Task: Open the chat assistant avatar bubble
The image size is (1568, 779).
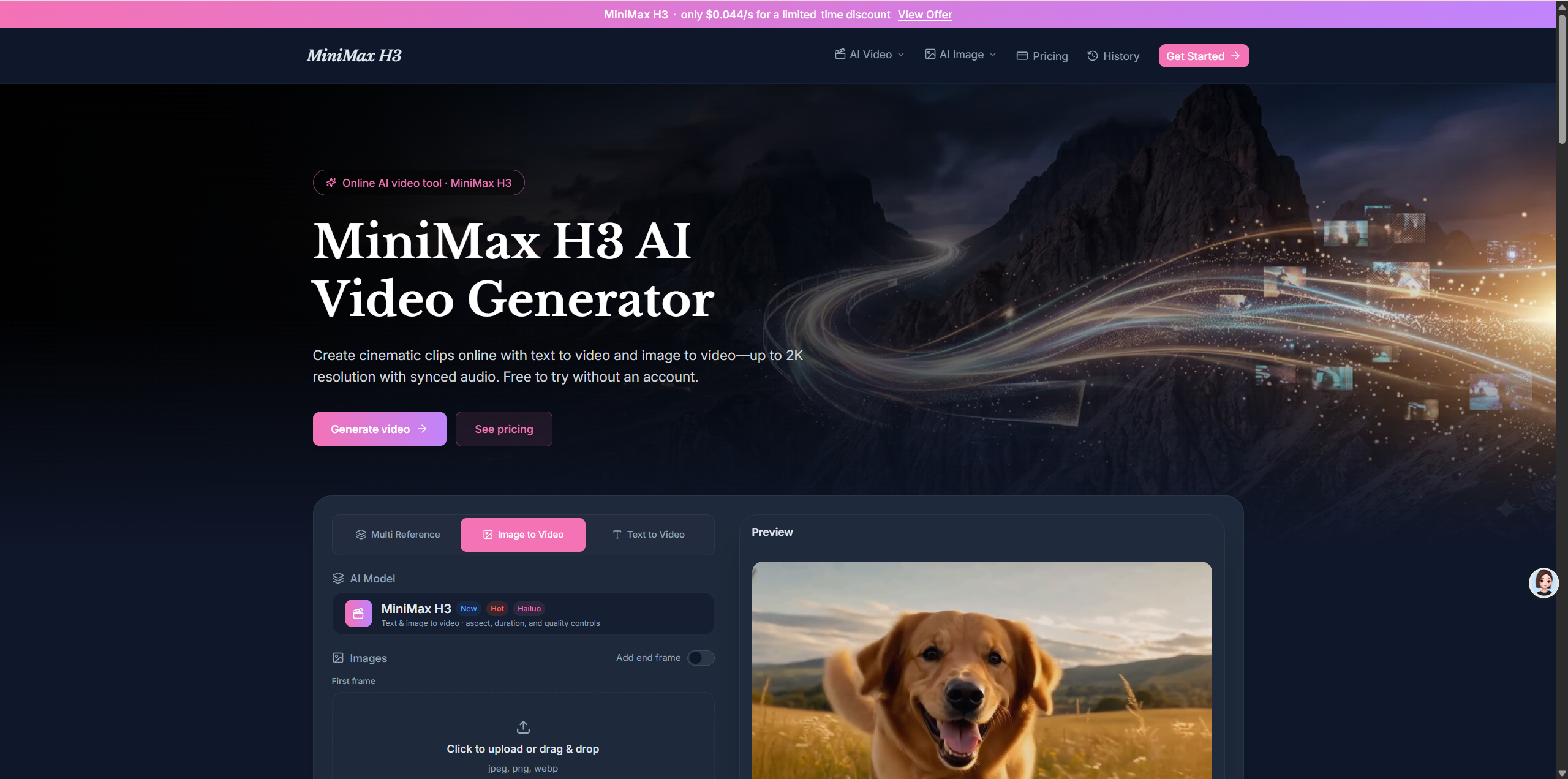Action: (1543, 582)
